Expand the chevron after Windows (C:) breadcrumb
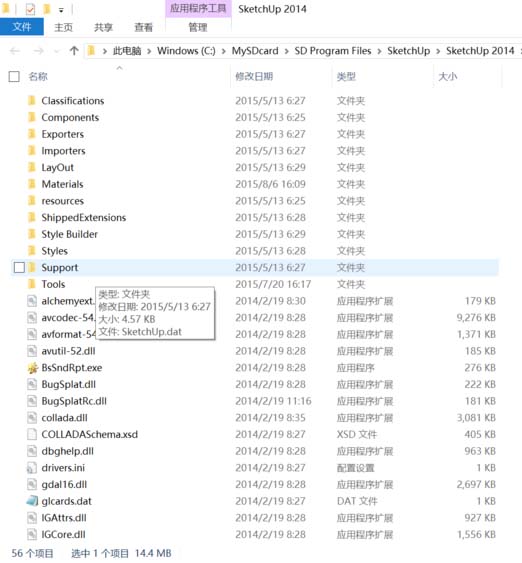The height and width of the screenshot is (563, 522). (224, 51)
